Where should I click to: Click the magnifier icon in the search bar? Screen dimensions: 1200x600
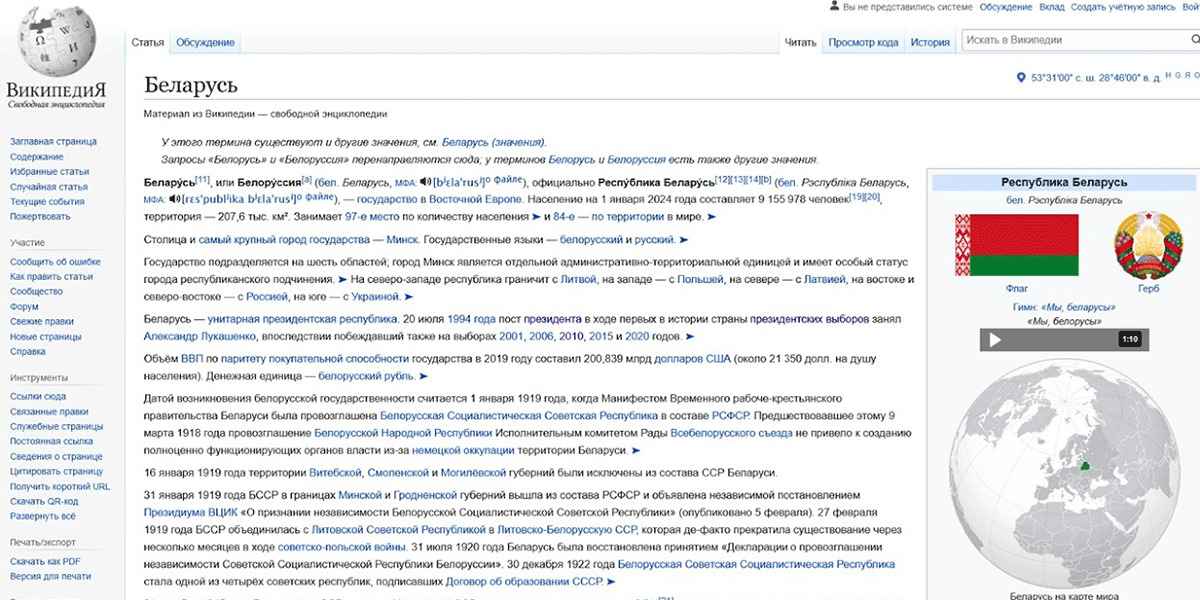pyautogui.click(x=1196, y=40)
